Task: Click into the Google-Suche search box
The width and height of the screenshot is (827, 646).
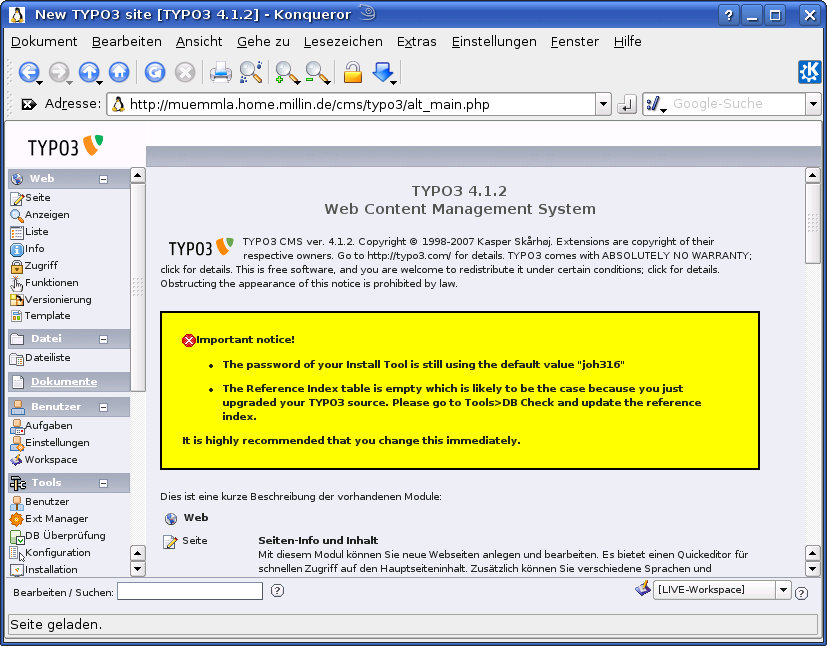Action: (736, 104)
